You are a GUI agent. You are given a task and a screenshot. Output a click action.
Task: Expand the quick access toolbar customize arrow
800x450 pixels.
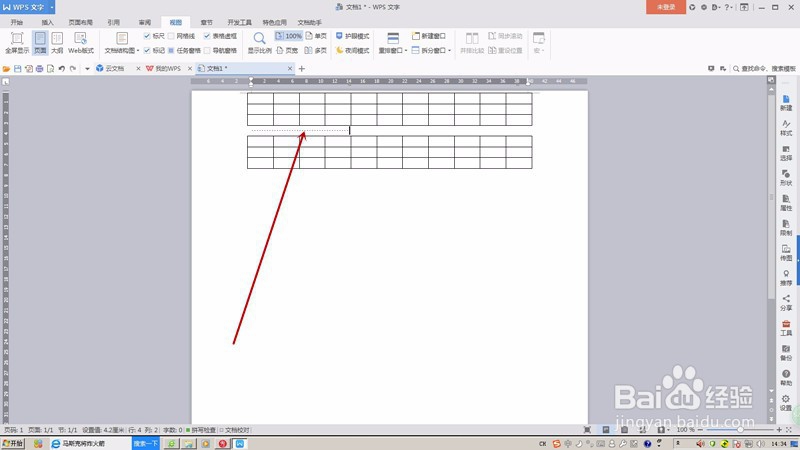[87, 68]
